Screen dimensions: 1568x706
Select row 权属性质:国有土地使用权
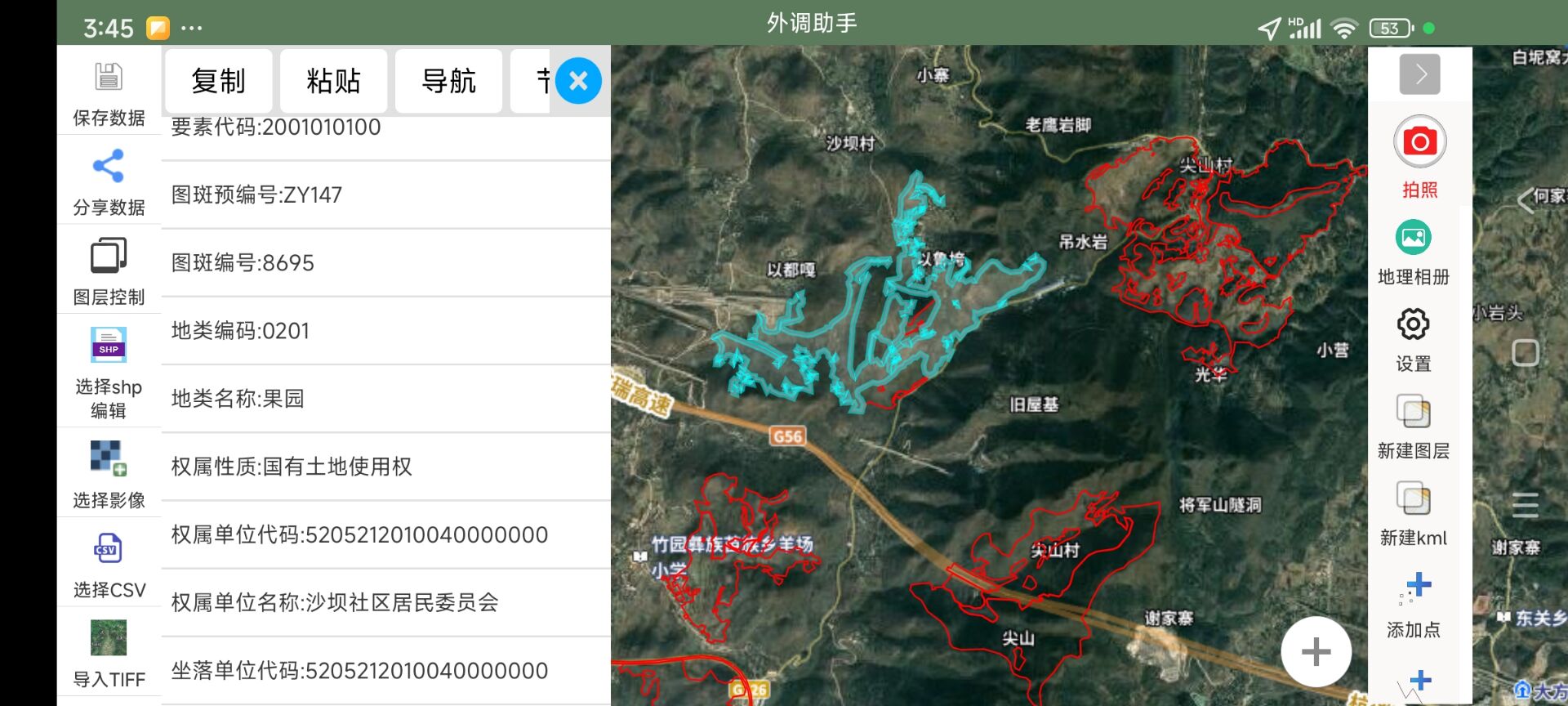point(386,467)
